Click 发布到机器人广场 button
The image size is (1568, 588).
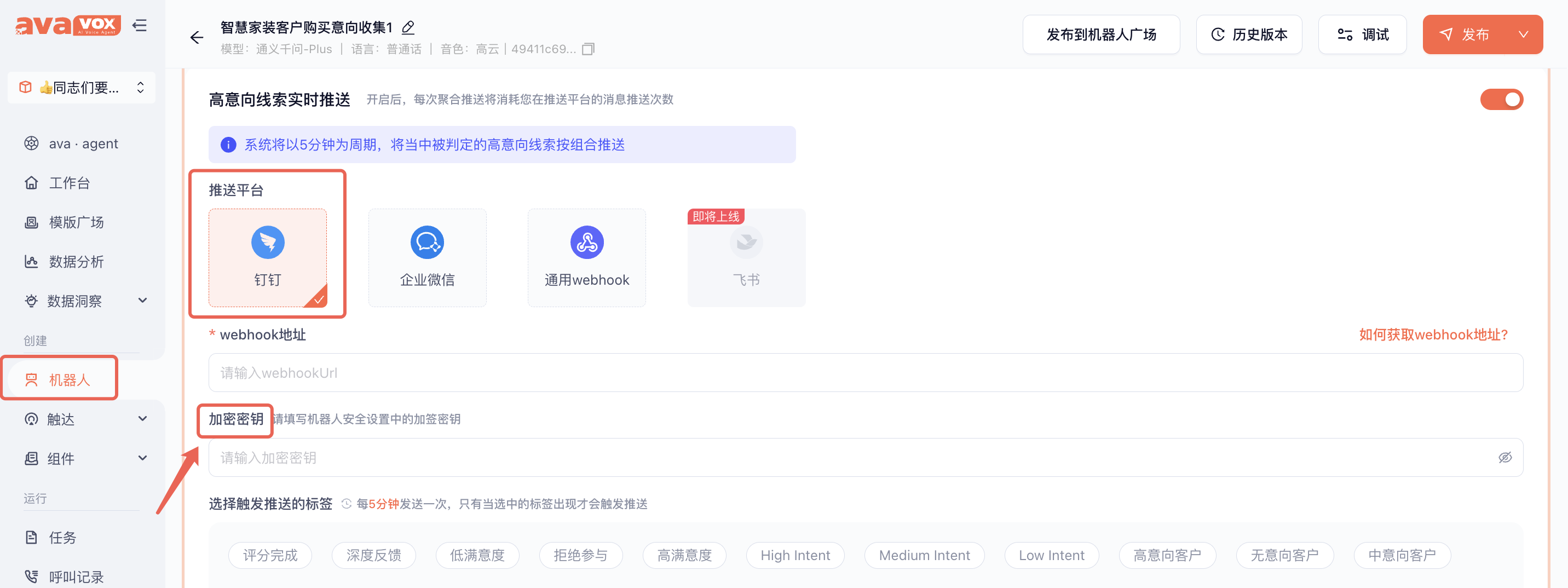click(x=1101, y=34)
